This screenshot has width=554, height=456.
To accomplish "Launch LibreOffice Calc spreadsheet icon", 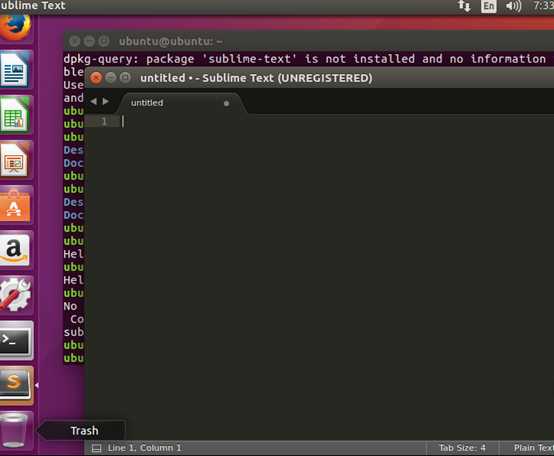I will [x=16, y=114].
